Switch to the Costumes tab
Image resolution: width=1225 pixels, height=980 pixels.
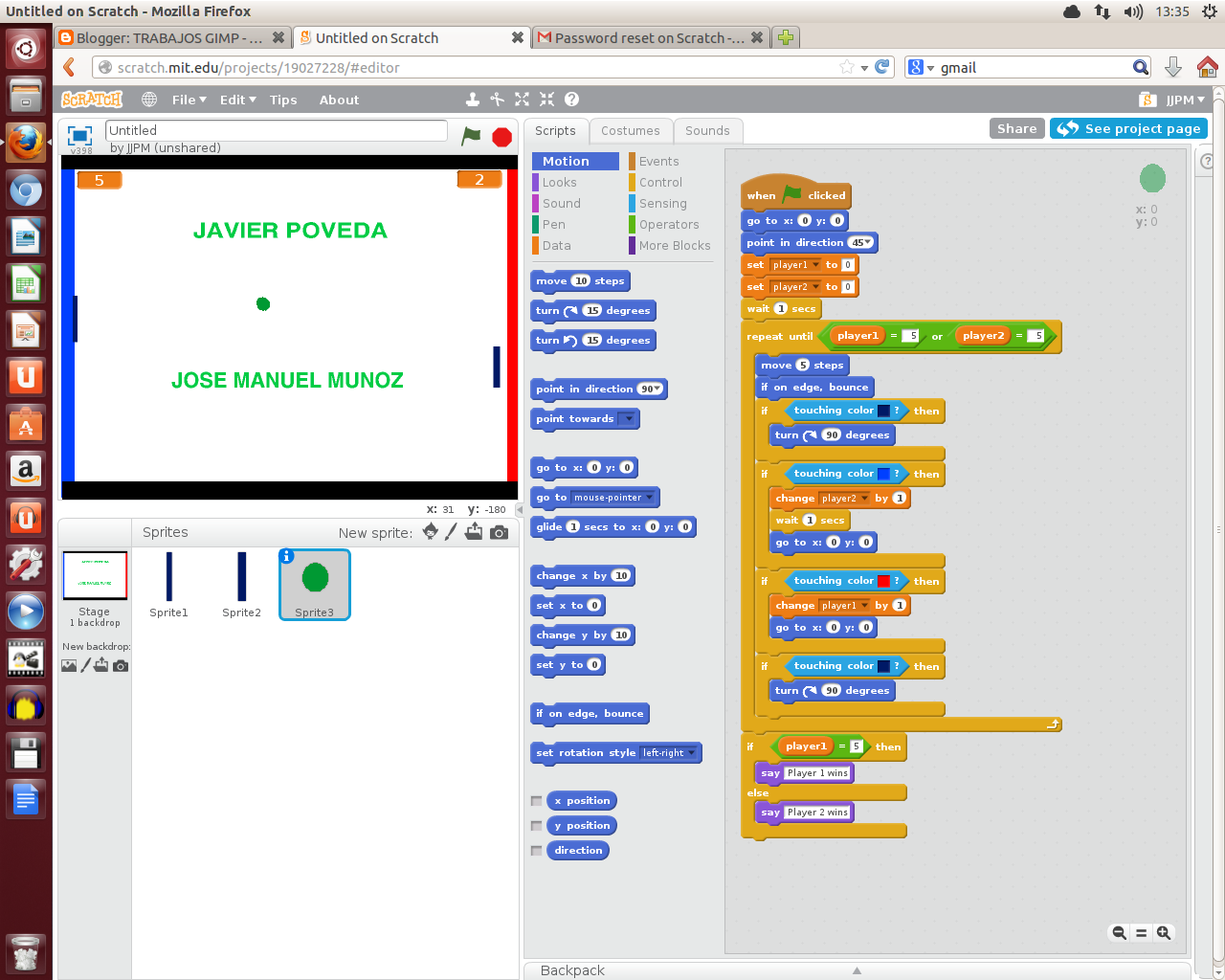631,130
